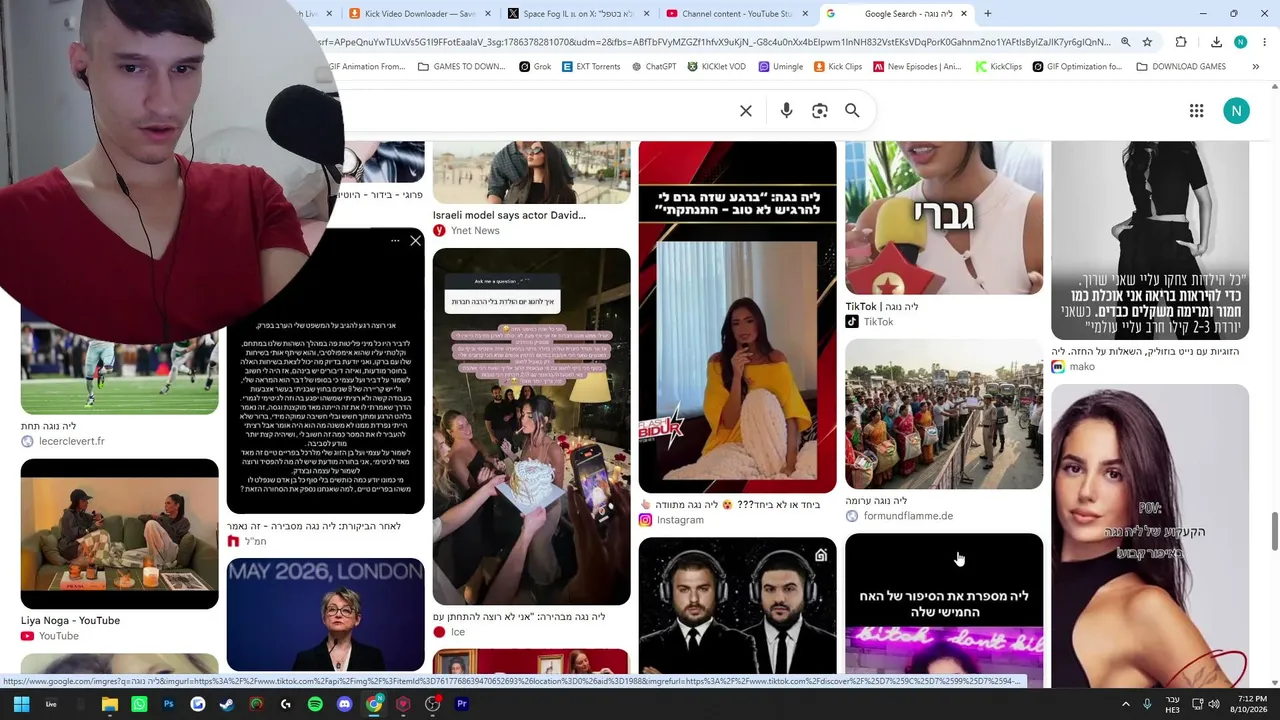Image resolution: width=1280 pixels, height=720 pixels.
Task: Open the DOWNLOAD GAMES bookmark folder
Action: (x=1181, y=67)
